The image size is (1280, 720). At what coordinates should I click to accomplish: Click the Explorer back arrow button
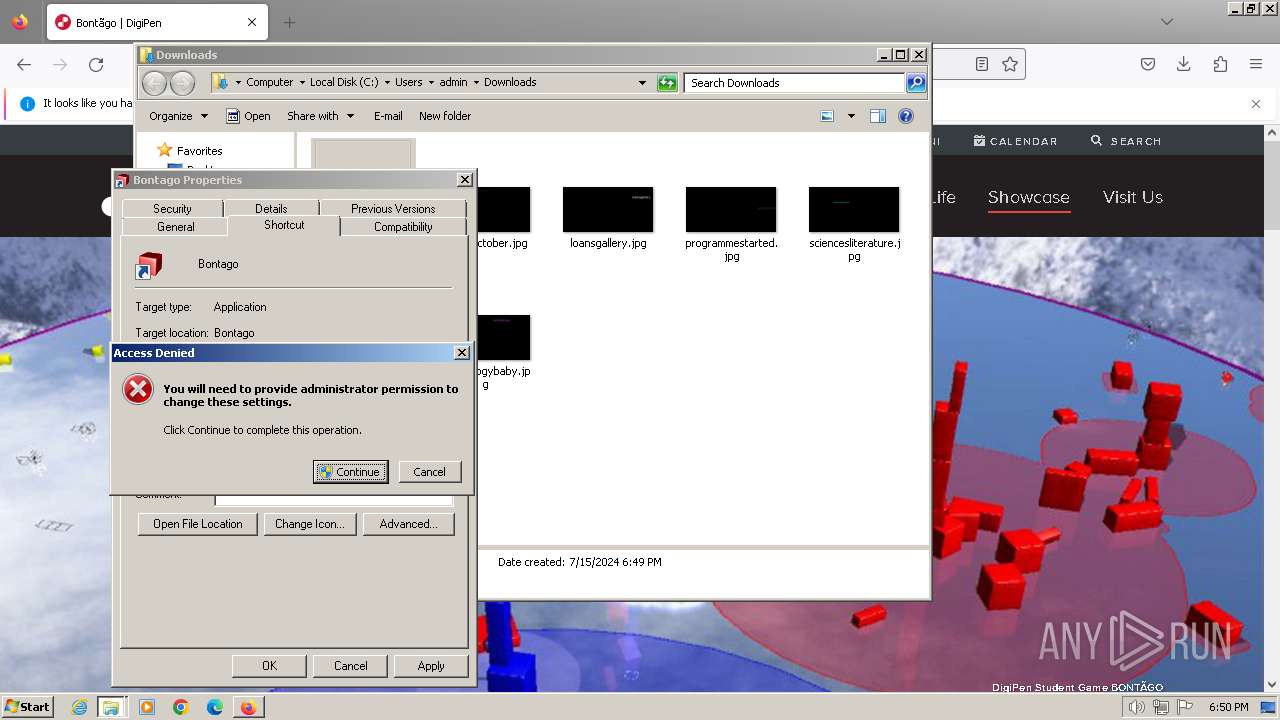[x=155, y=83]
